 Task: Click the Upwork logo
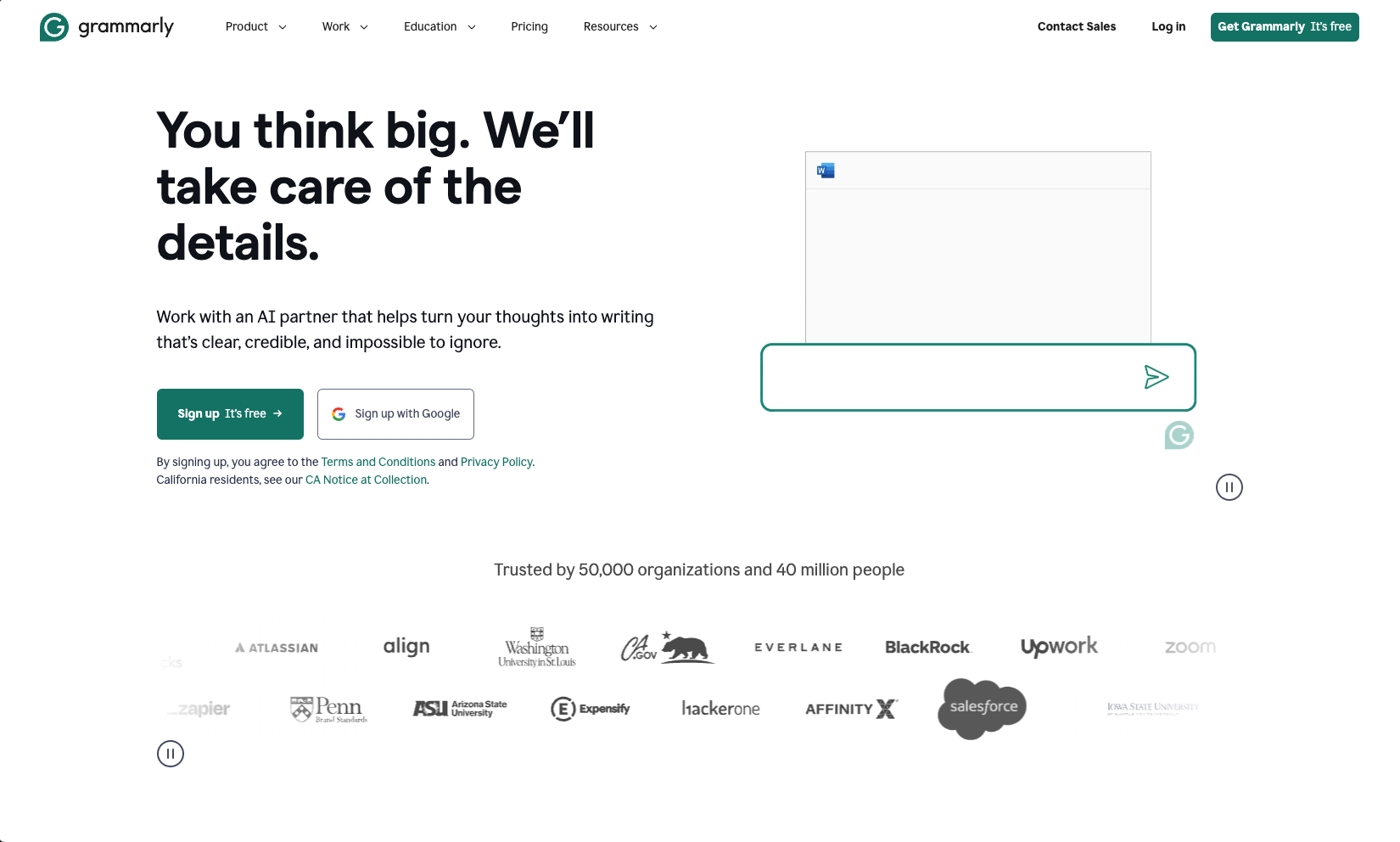[1059, 647]
